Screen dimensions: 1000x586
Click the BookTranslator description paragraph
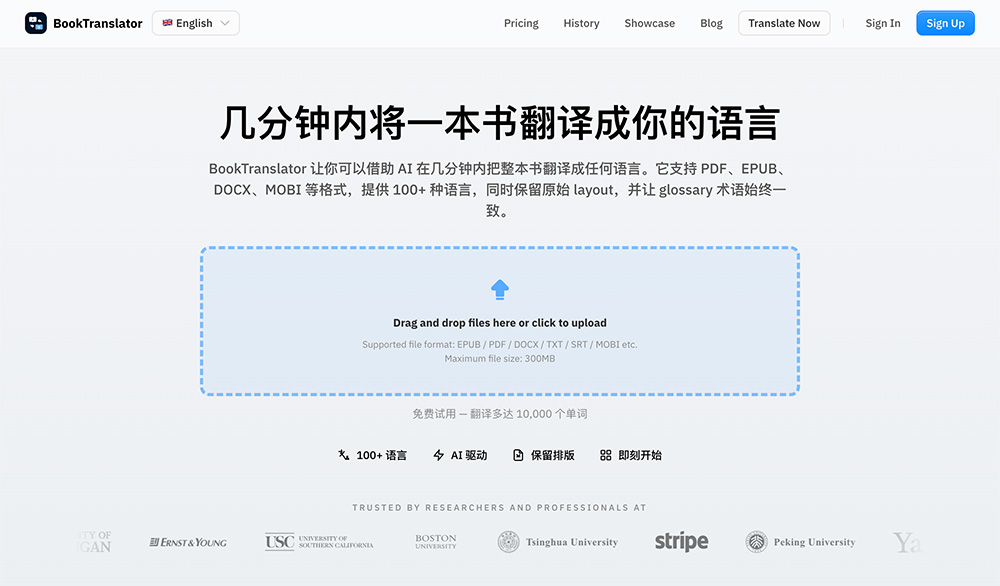coord(500,189)
